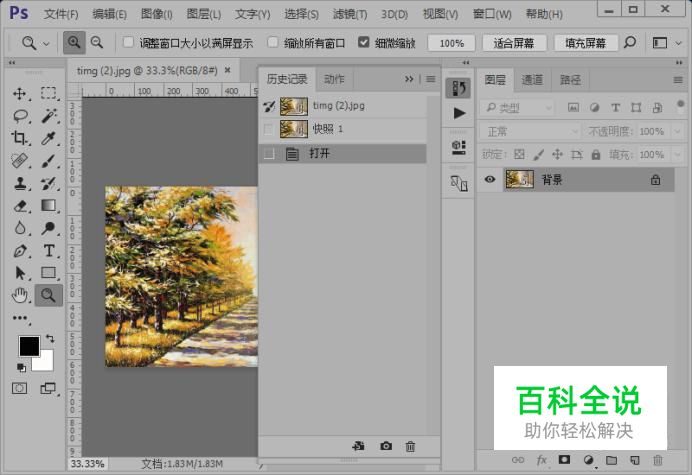
Task: Select the Gradient tool
Action: (48, 206)
